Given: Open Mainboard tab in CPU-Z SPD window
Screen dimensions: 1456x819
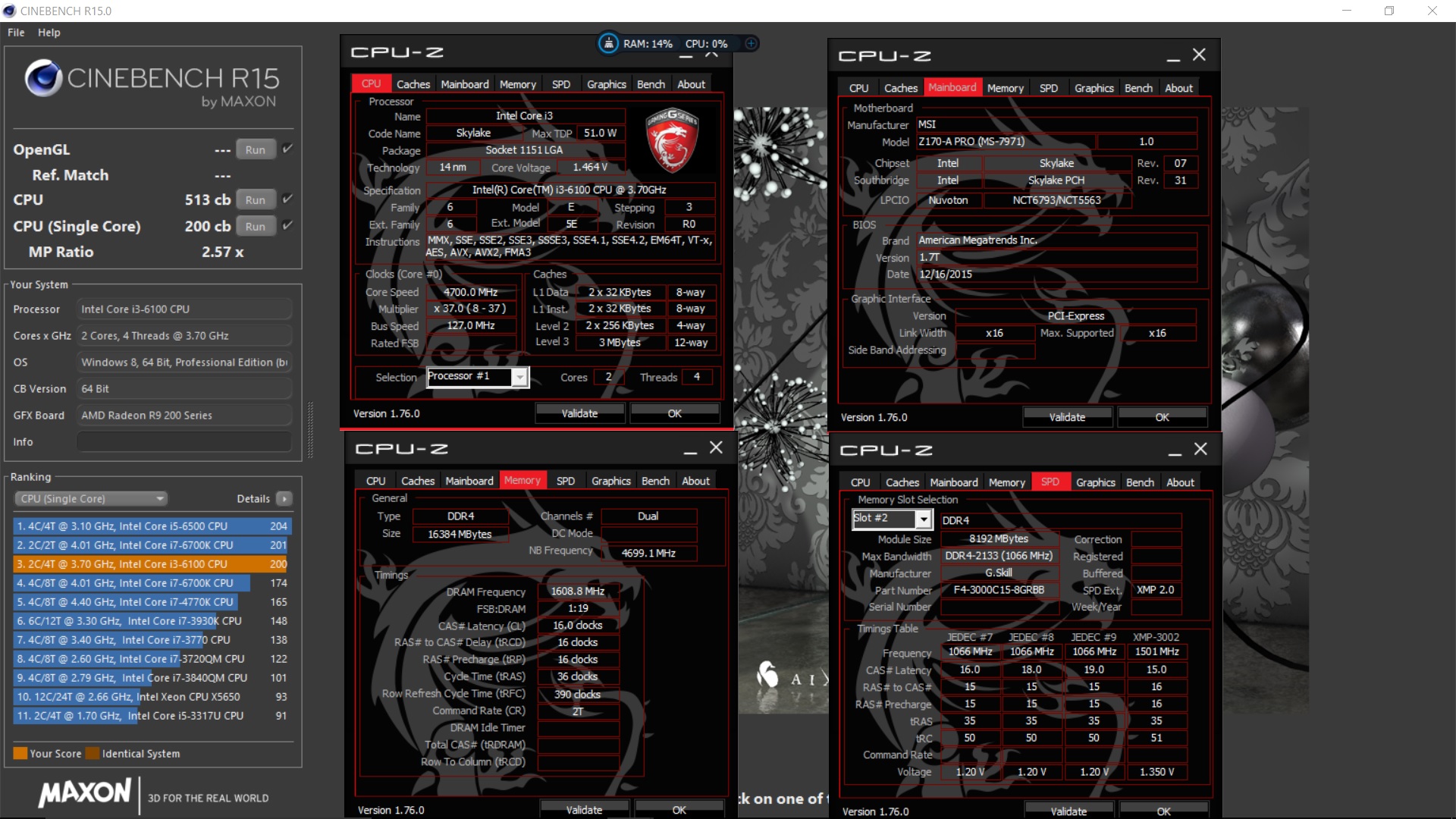Looking at the screenshot, I should pos(954,482).
